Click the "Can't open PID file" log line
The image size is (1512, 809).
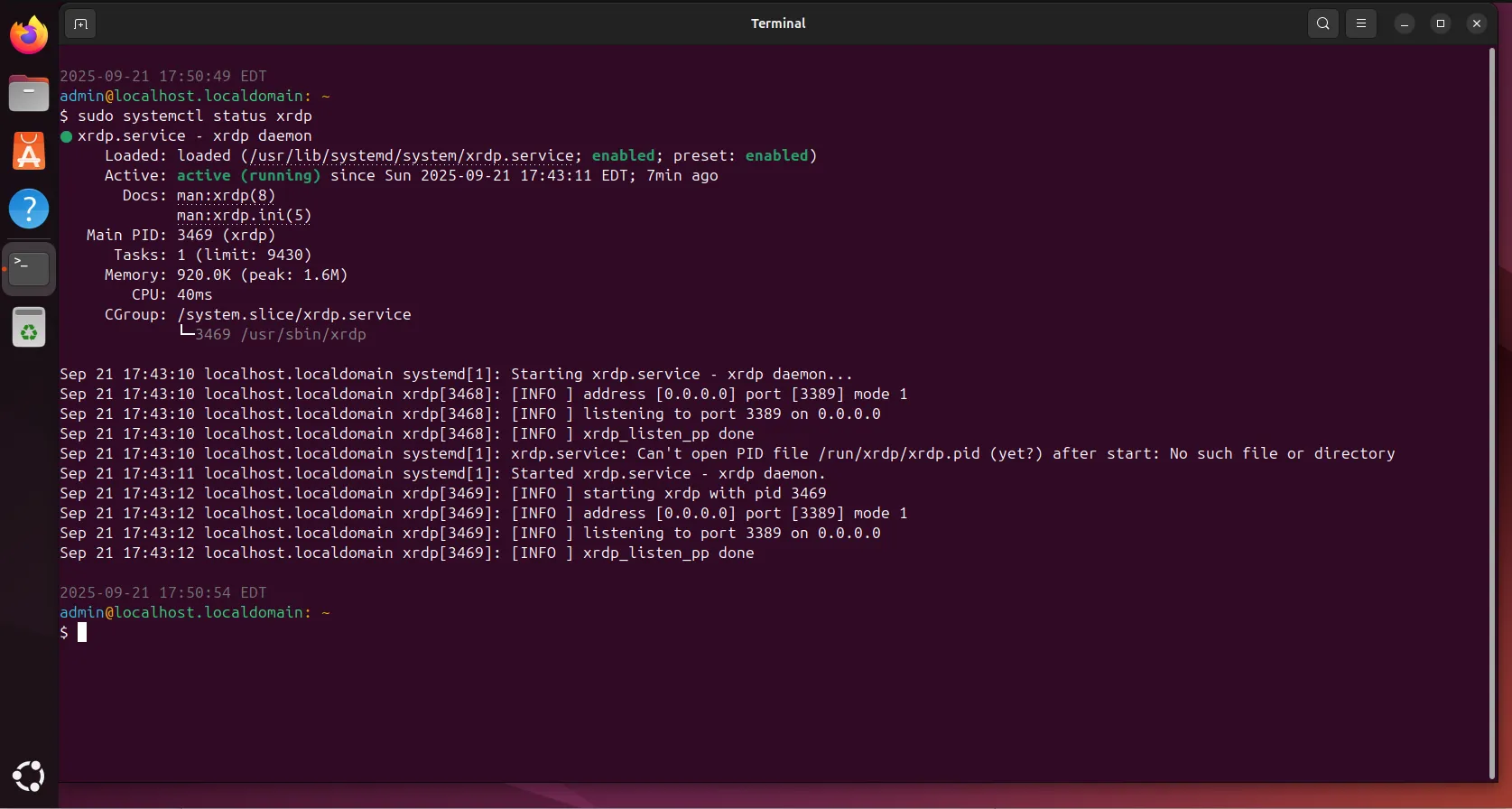(x=728, y=453)
